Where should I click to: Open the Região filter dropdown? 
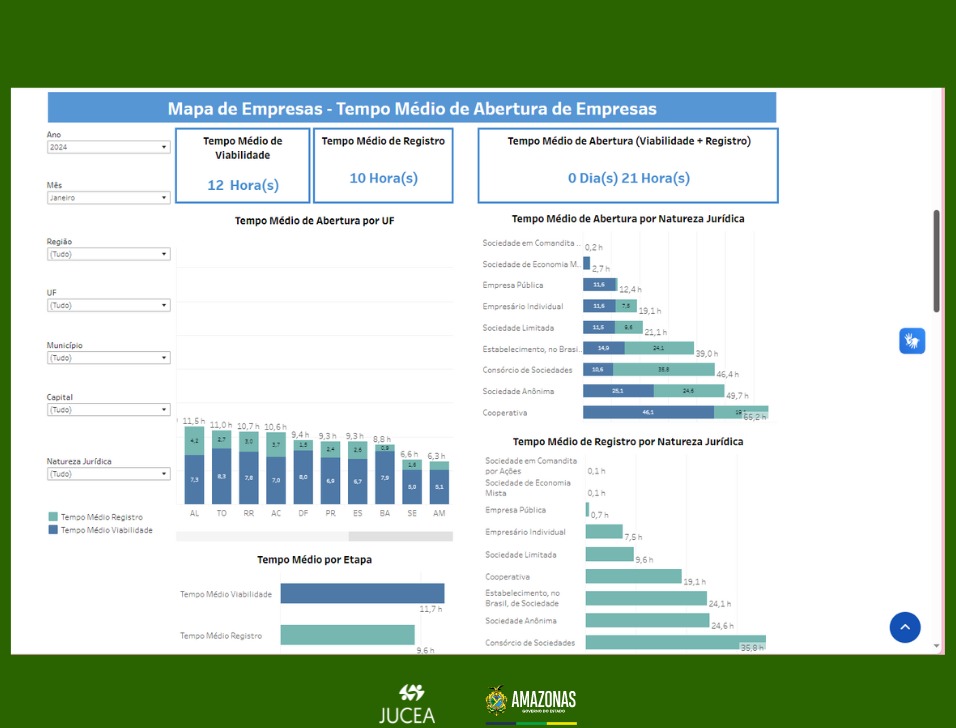108,254
